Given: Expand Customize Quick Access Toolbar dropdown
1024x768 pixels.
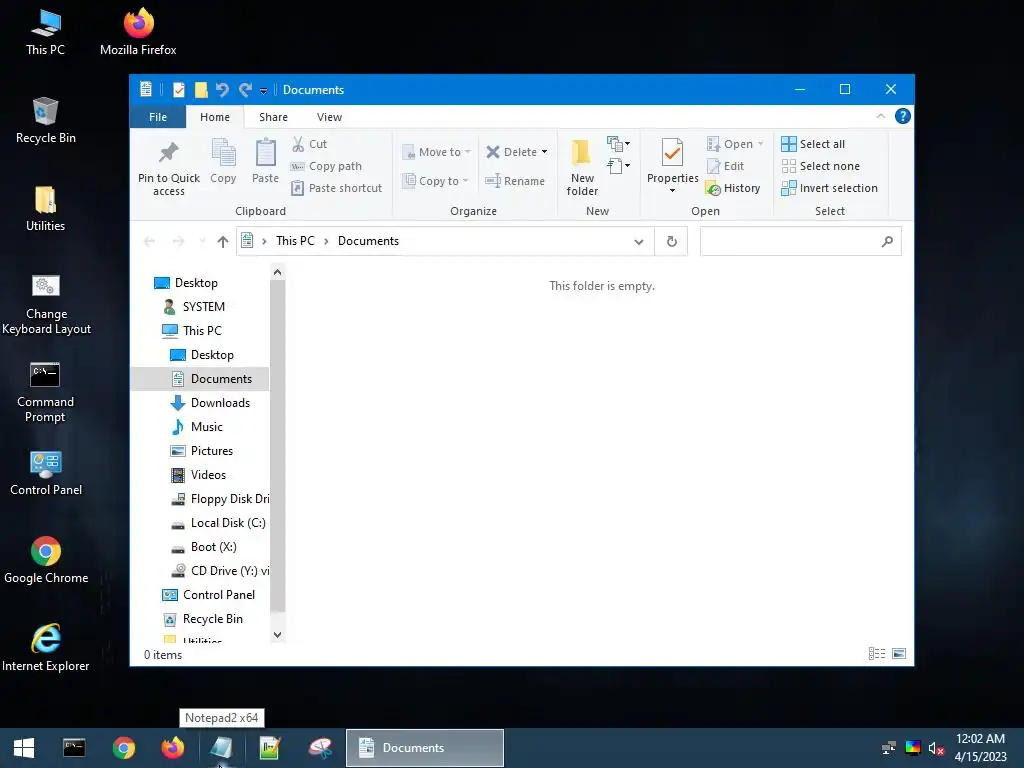Looking at the screenshot, I should [263, 90].
